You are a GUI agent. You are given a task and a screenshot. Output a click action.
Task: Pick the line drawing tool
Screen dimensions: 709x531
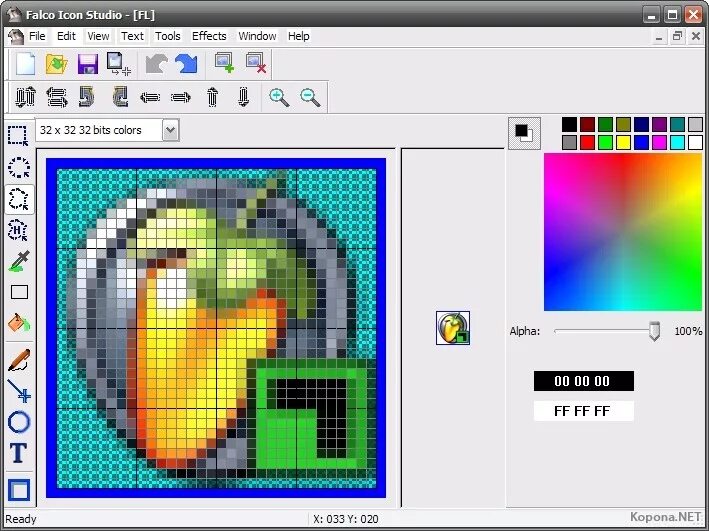19,391
